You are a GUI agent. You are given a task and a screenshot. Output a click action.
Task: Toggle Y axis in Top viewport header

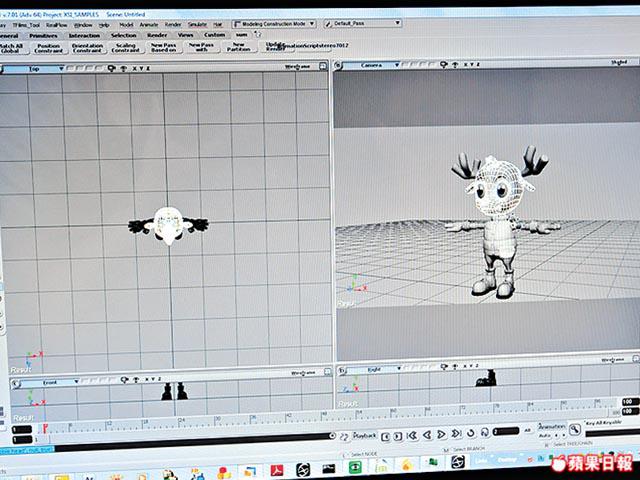[141, 69]
